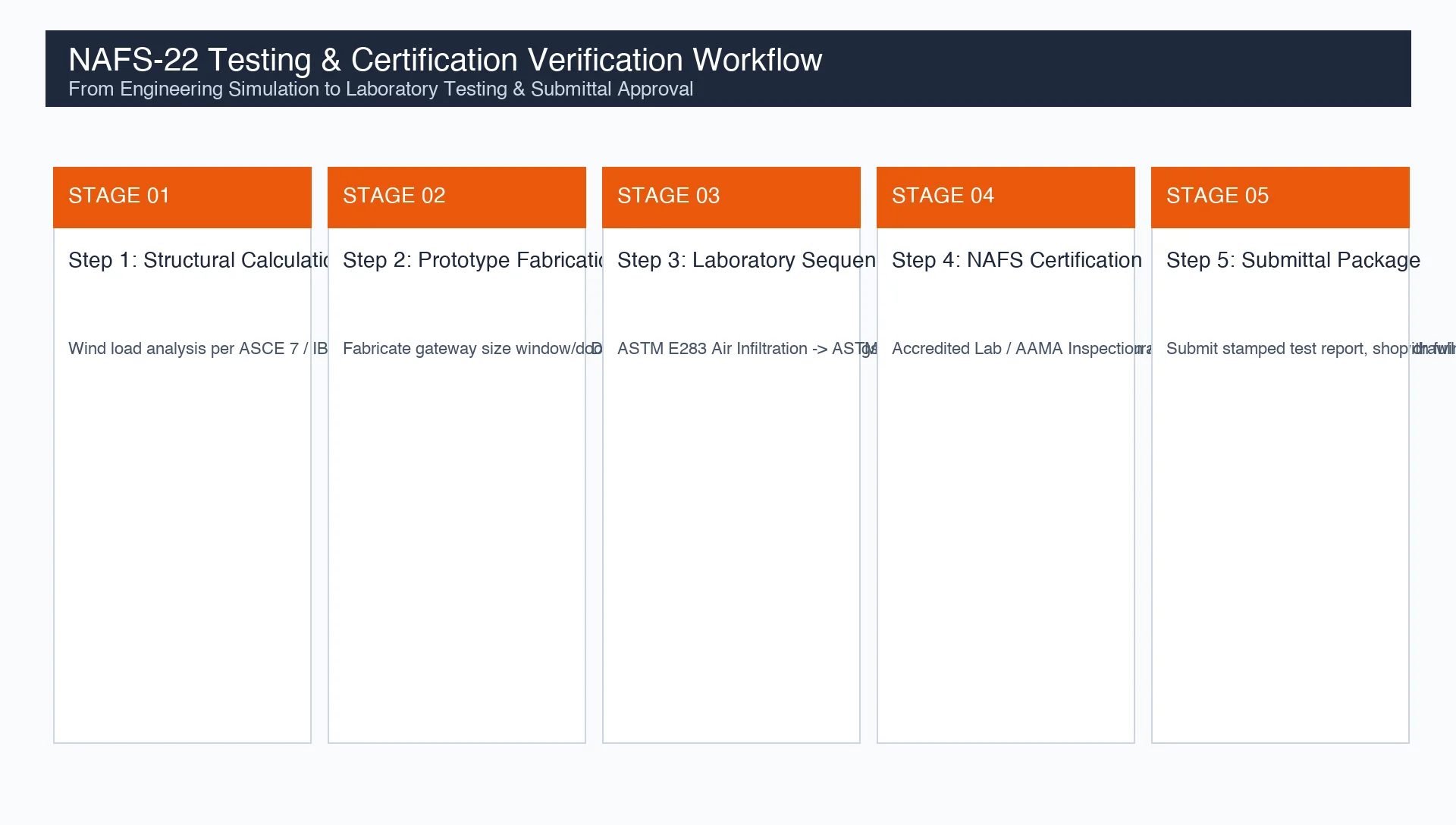Click the Step 1: Structural Calculation heading
Screen dimensions: 1456x825
(198, 260)
